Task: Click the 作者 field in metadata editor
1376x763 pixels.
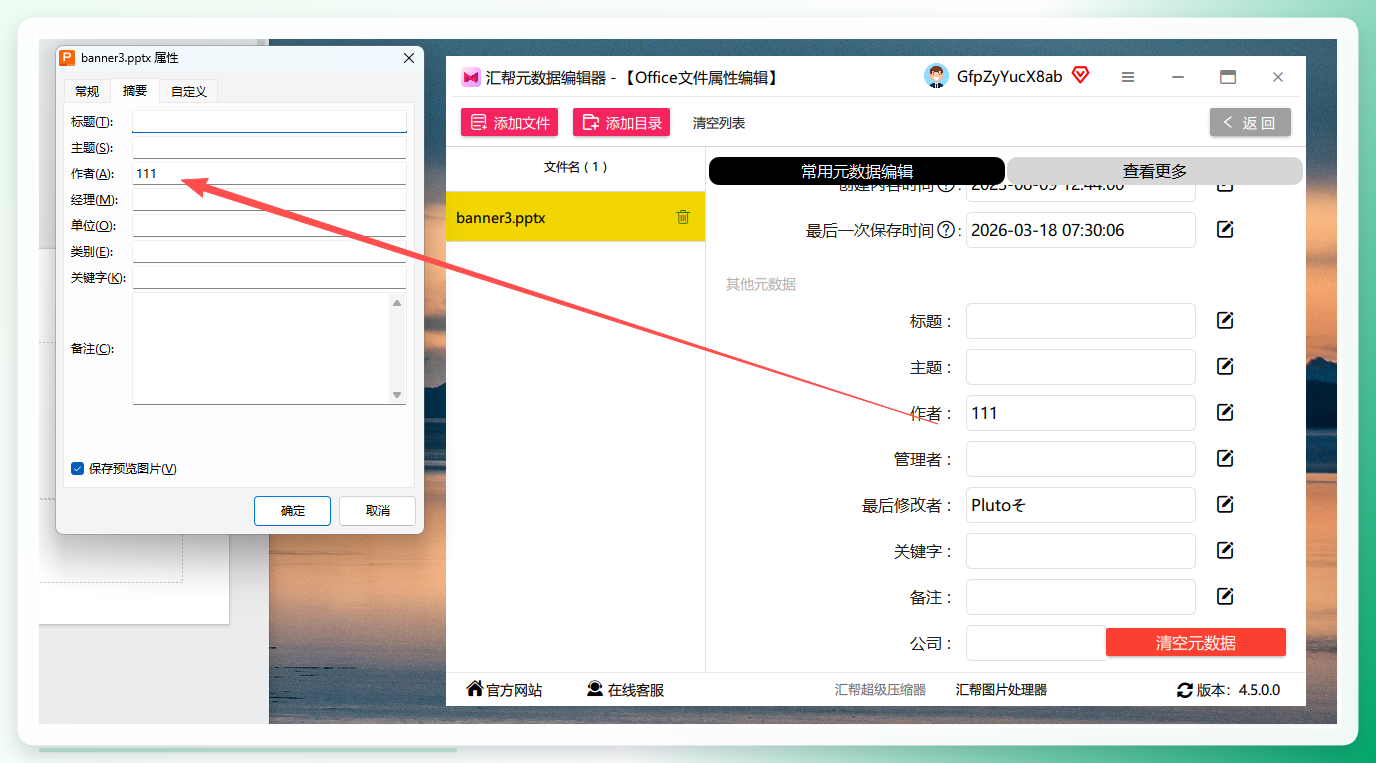Action: pos(1081,413)
